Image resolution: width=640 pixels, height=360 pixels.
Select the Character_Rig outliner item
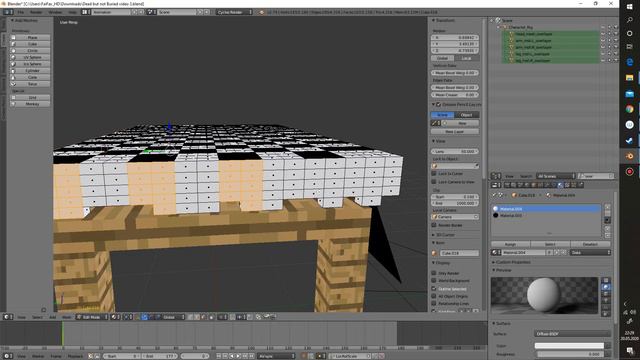pos(520,27)
